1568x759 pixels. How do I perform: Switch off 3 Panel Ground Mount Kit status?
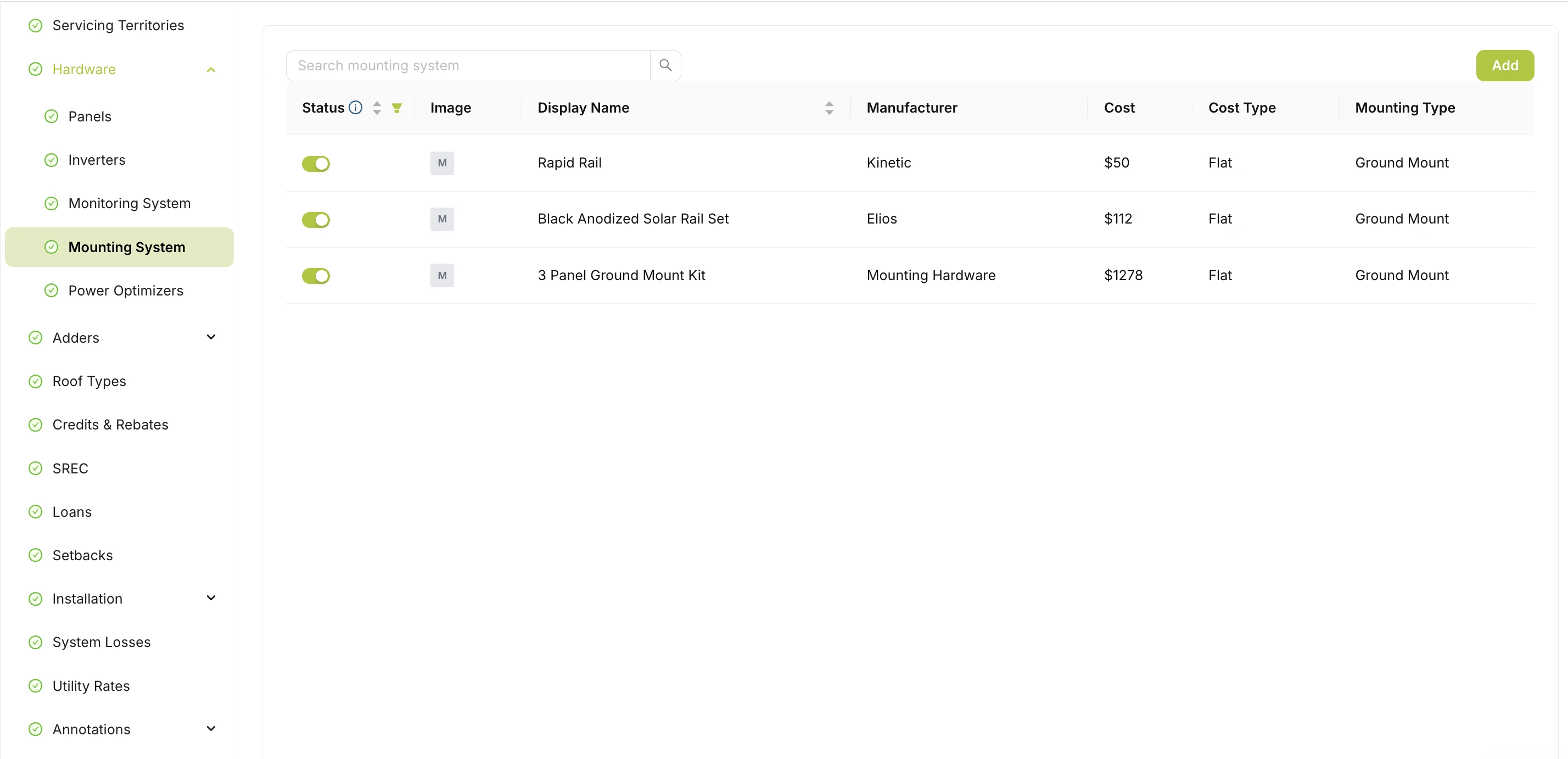coord(316,276)
